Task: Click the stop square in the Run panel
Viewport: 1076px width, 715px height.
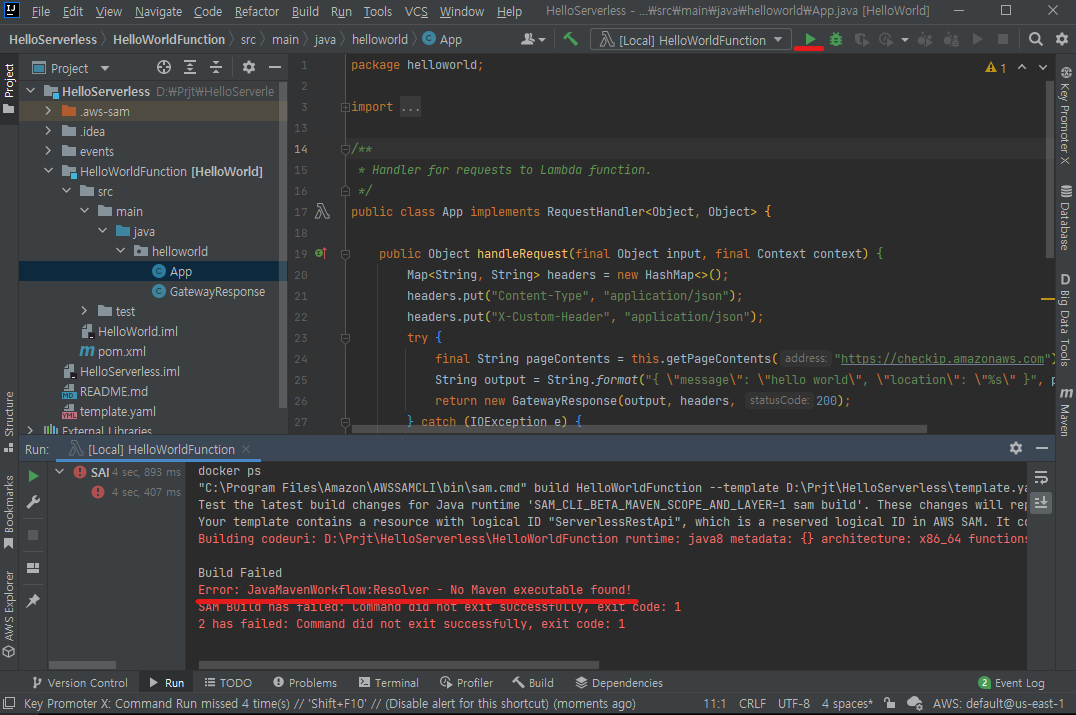Action: [x=33, y=535]
